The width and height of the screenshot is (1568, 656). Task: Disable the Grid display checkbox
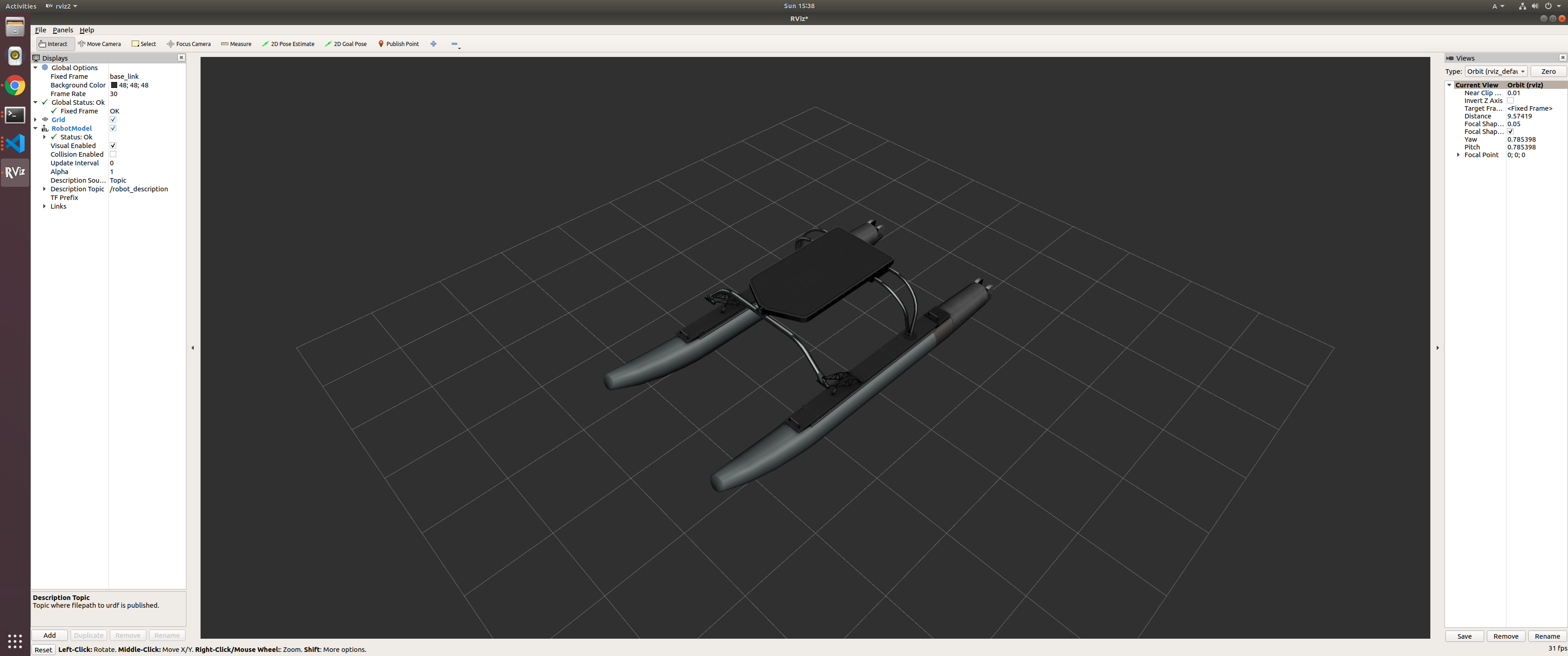tap(113, 120)
